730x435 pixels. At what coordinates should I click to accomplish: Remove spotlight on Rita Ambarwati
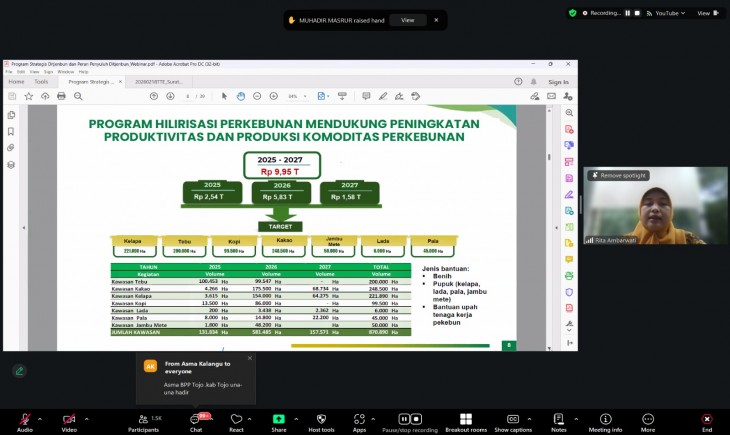tap(619, 175)
